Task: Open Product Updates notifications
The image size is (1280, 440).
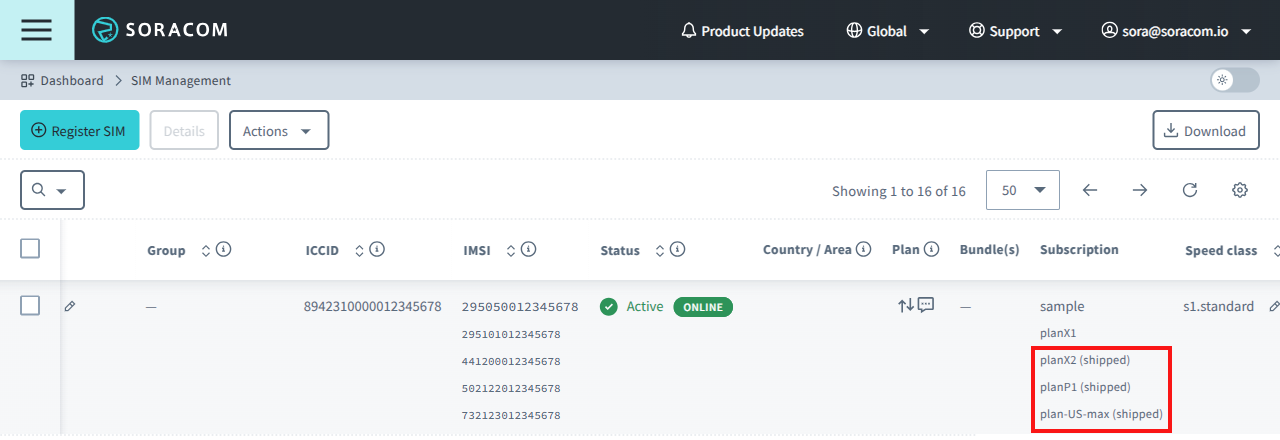Action: tap(742, 31)
